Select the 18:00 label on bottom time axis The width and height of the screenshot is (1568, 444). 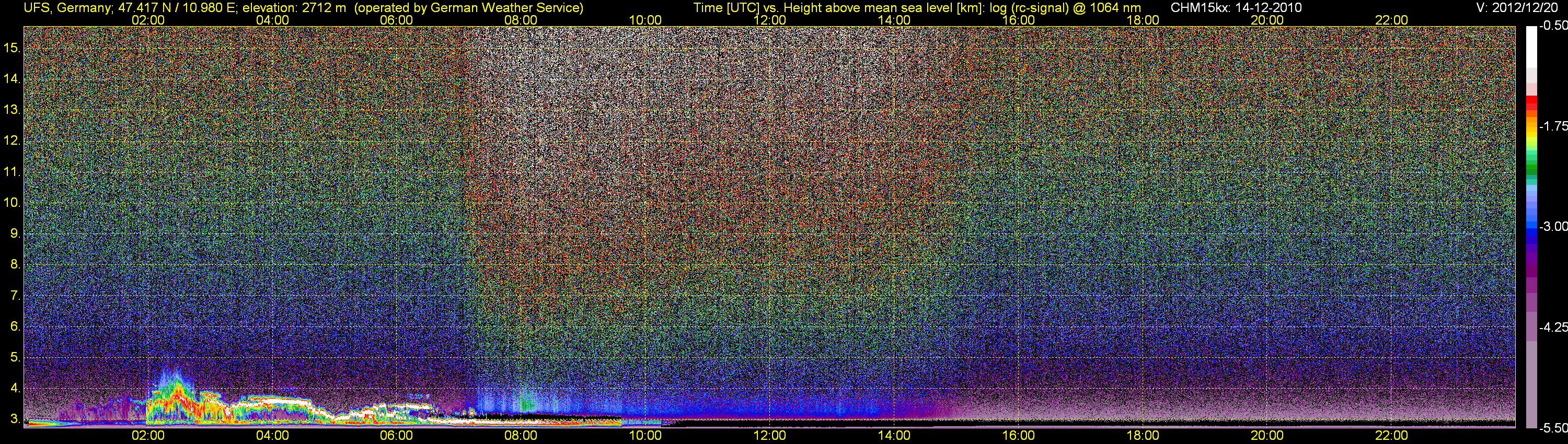point(1143,436)
